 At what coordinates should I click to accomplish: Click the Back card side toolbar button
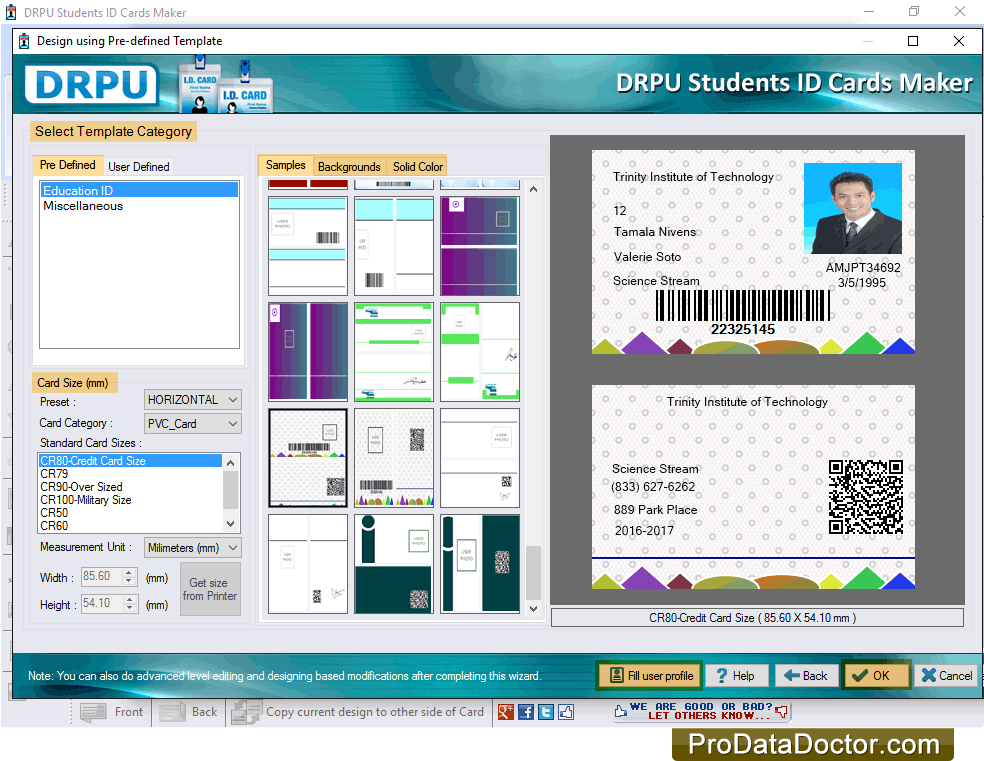point(188,712)
